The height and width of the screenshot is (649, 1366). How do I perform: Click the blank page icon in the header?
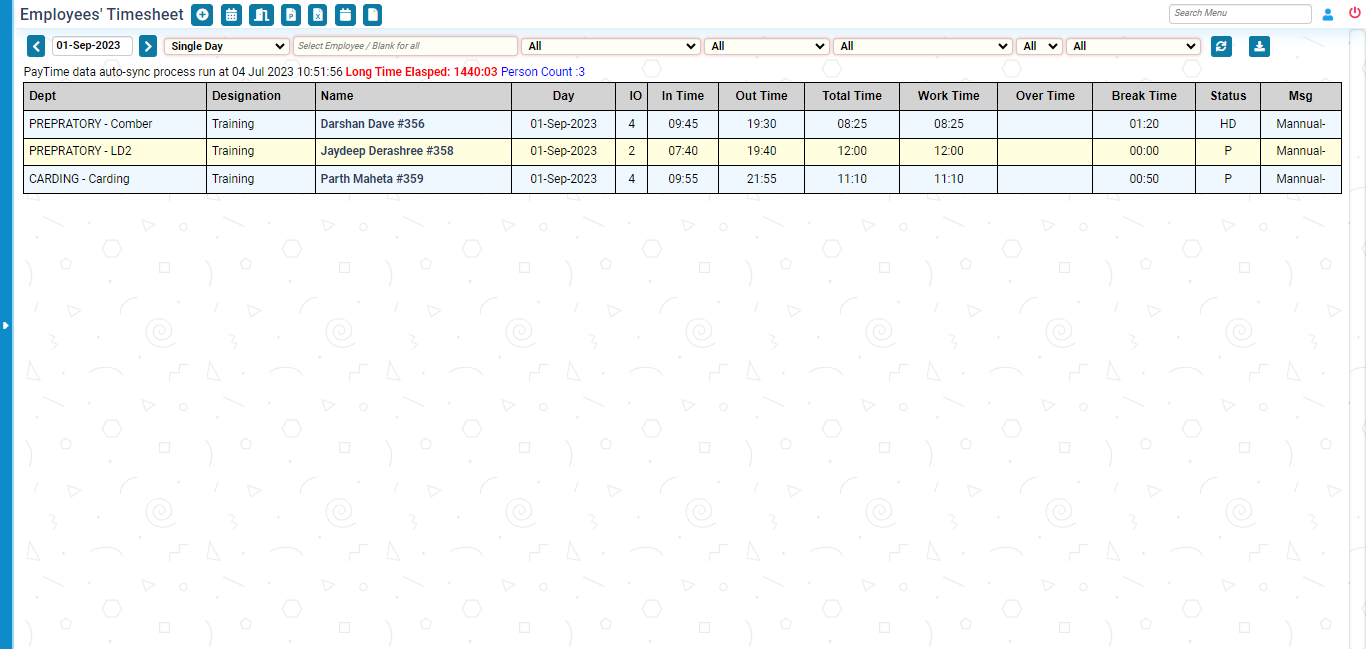[x=372, y=15]
